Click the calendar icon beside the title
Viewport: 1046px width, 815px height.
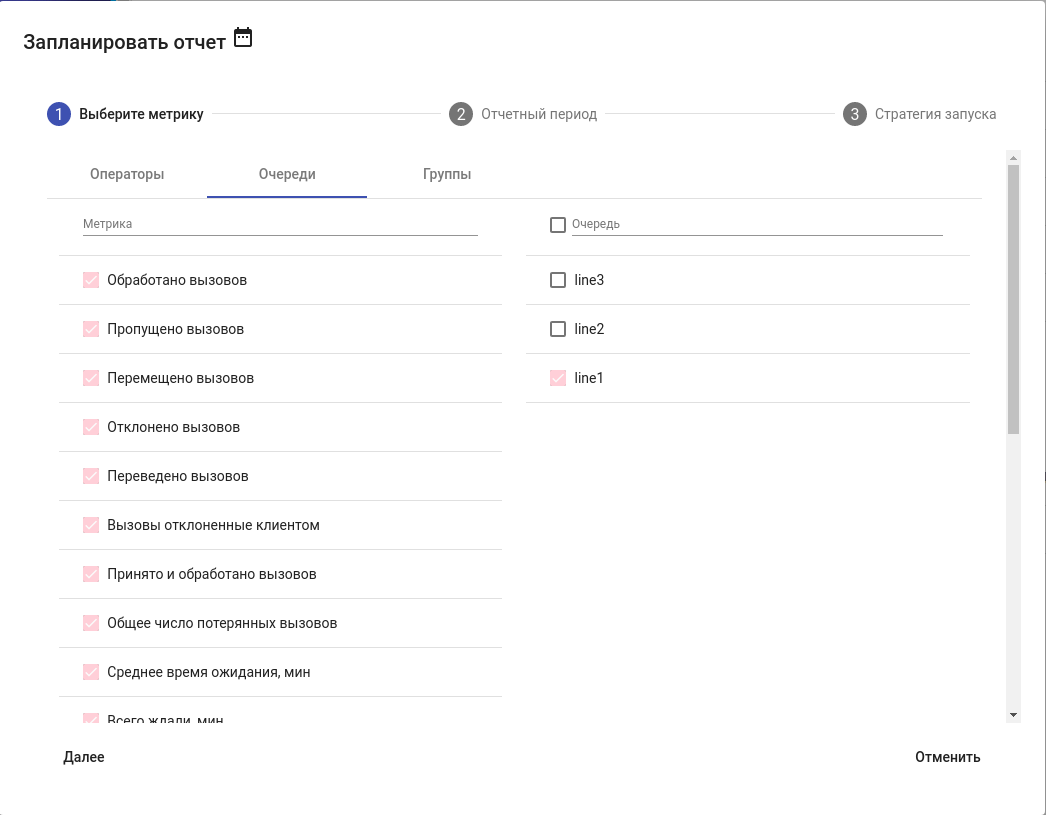click(243, 38)
